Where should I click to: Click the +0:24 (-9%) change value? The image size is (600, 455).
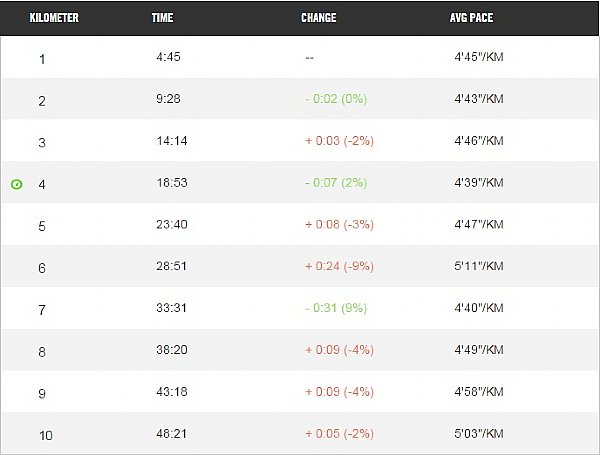coord(339,266)
